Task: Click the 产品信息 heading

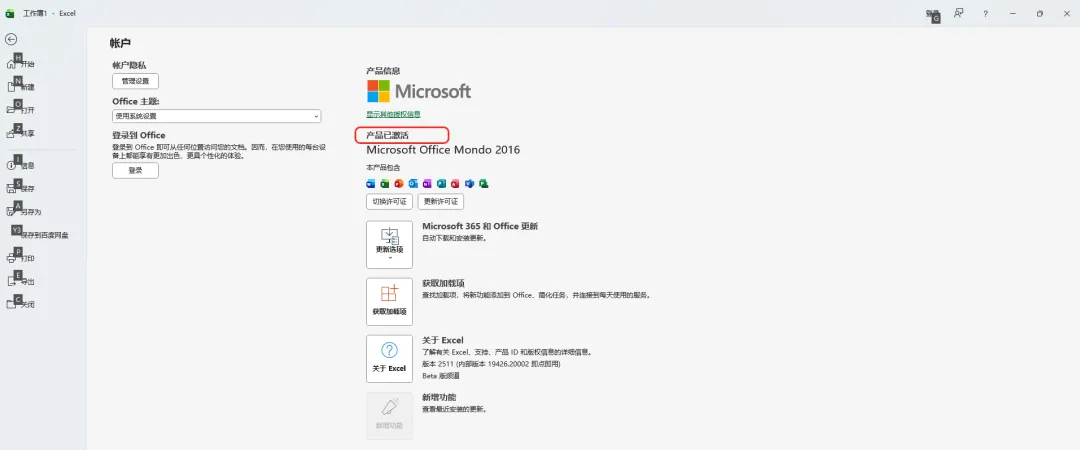Action: [x=383, y=71]
